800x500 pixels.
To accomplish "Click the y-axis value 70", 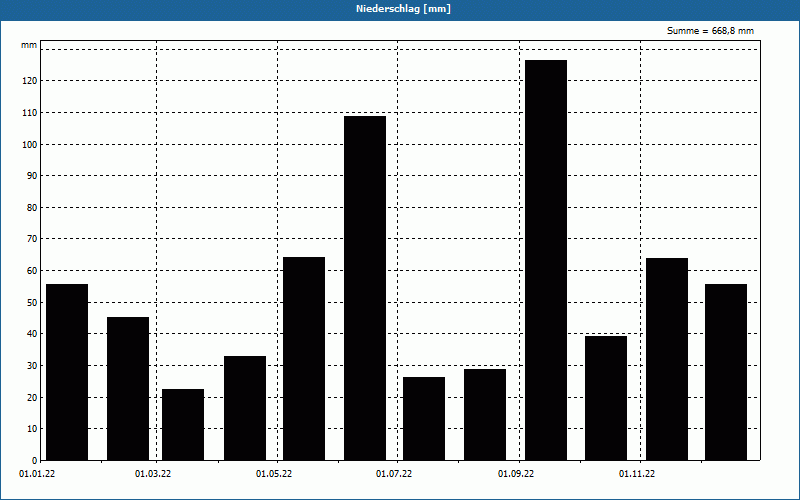I will [x=33, y=239].
